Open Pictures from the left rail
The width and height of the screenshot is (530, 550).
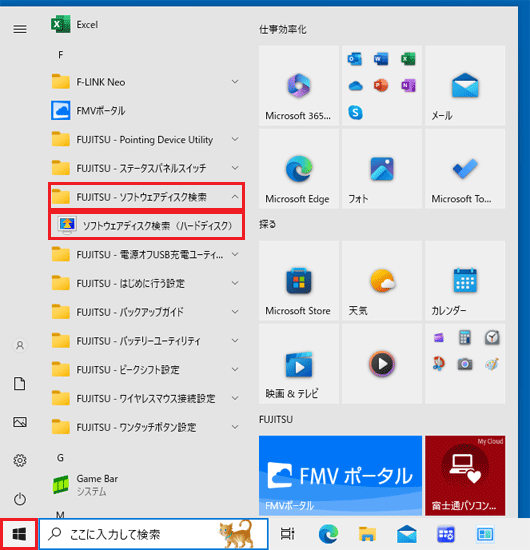[20, 422]
